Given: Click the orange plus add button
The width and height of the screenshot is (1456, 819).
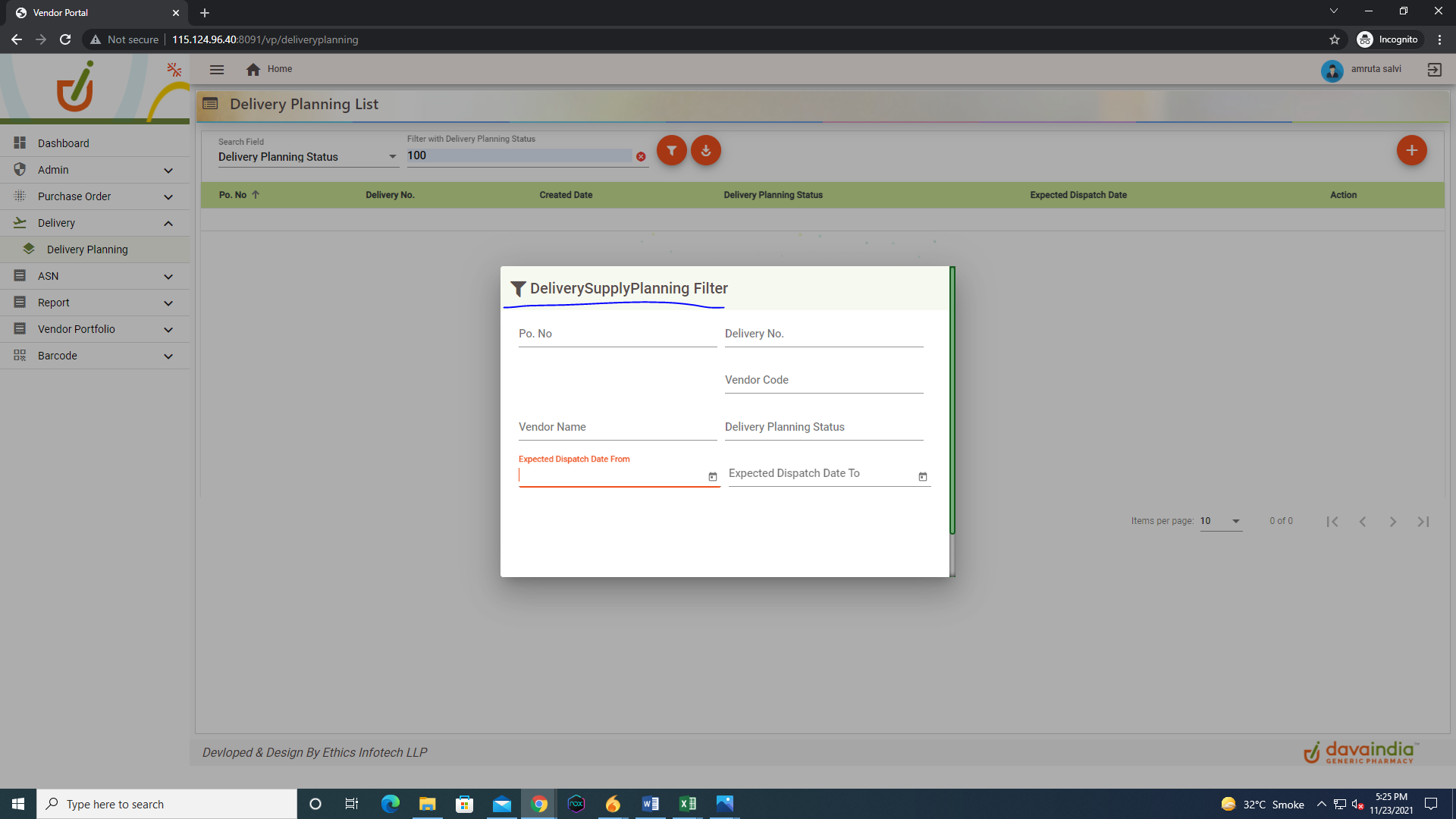Looking at the screenshot, I should (x=1411, y=150).
